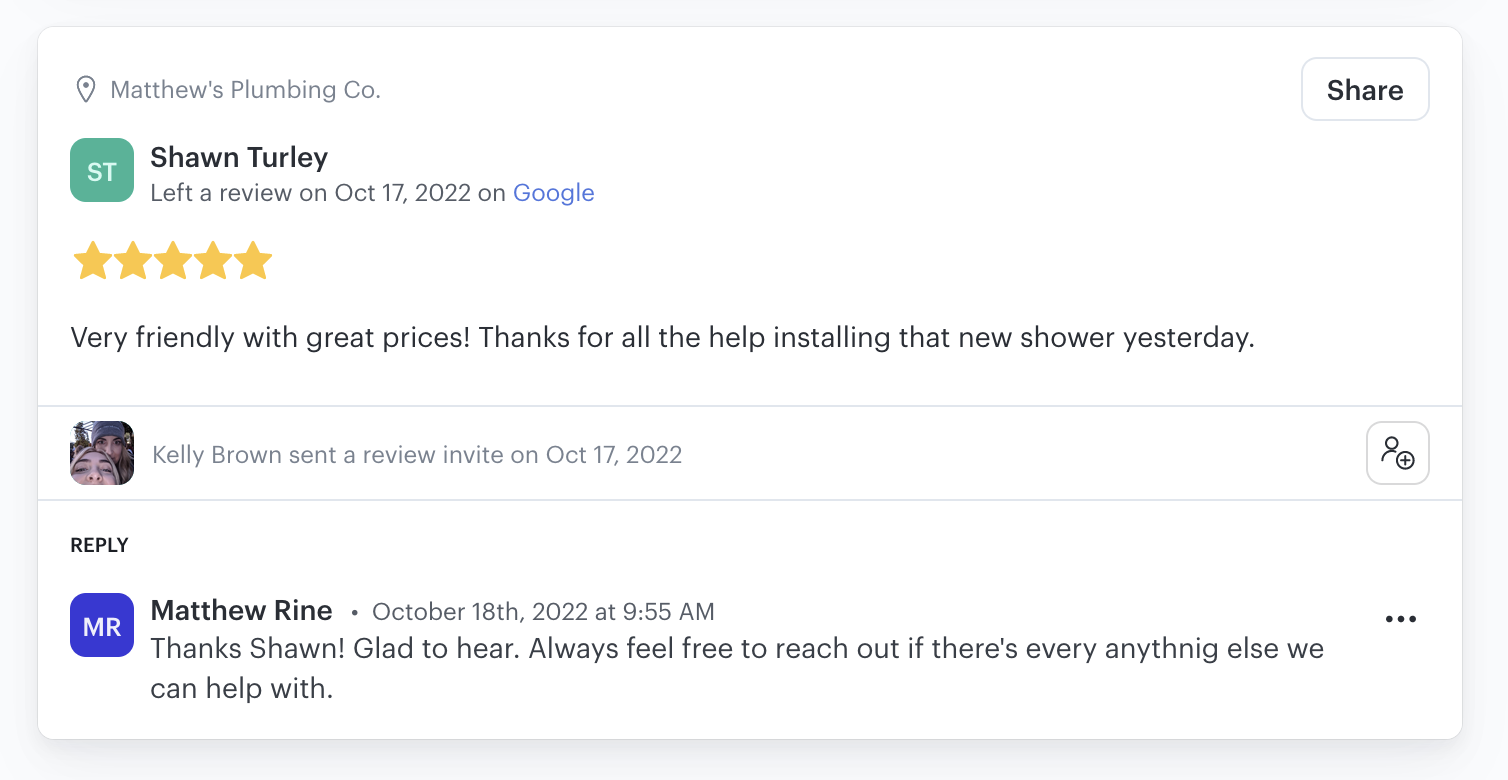The width and height of the screenshot is (1508, 780).
Task: Click the add-person assign icon
Action: point(1398,453)
